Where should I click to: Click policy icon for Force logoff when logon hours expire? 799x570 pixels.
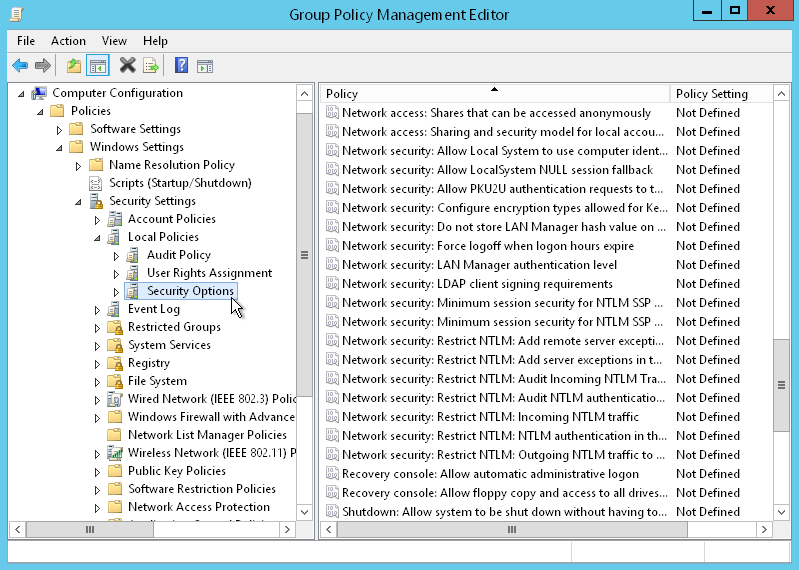coord(332,246)
